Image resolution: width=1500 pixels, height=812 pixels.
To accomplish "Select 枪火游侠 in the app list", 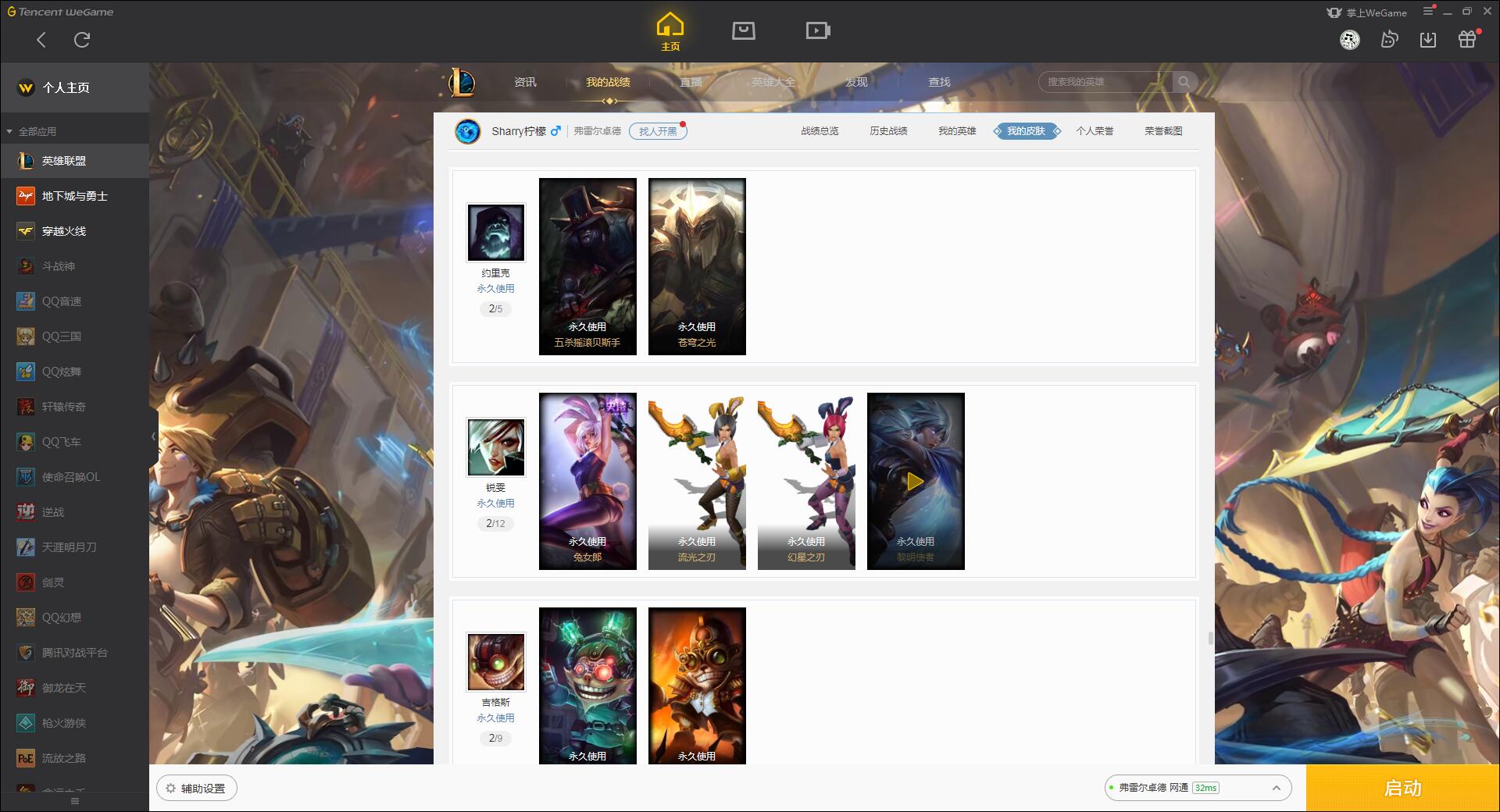I will coord(74,723).
